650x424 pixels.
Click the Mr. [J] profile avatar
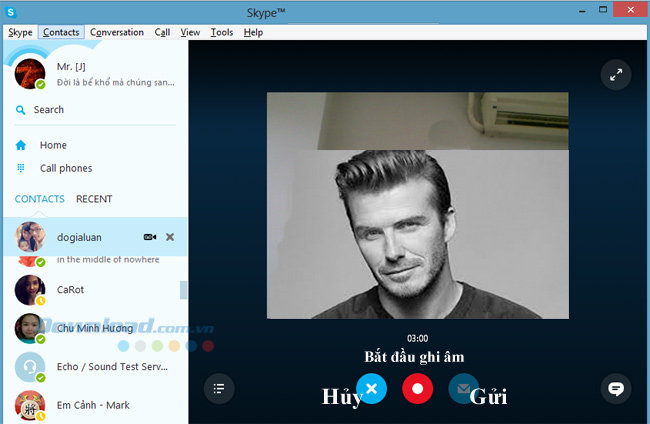(30, 74)
